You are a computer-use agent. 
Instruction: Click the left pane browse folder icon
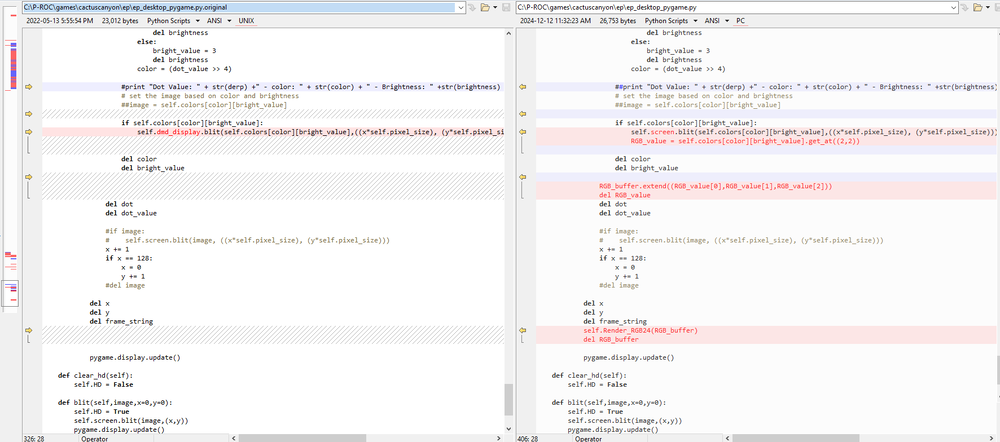pyautogui.click(x=484, y=7)
